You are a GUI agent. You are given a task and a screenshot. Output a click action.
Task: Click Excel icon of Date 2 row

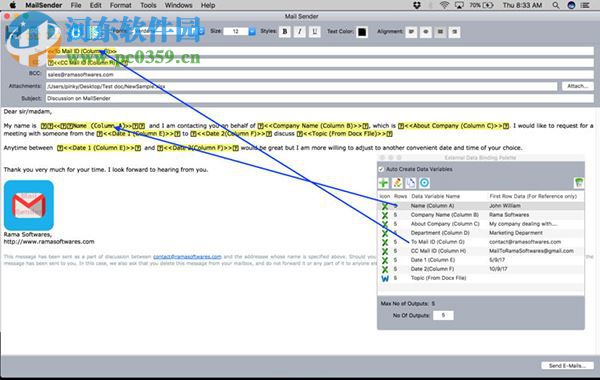(x=385, y=269)
